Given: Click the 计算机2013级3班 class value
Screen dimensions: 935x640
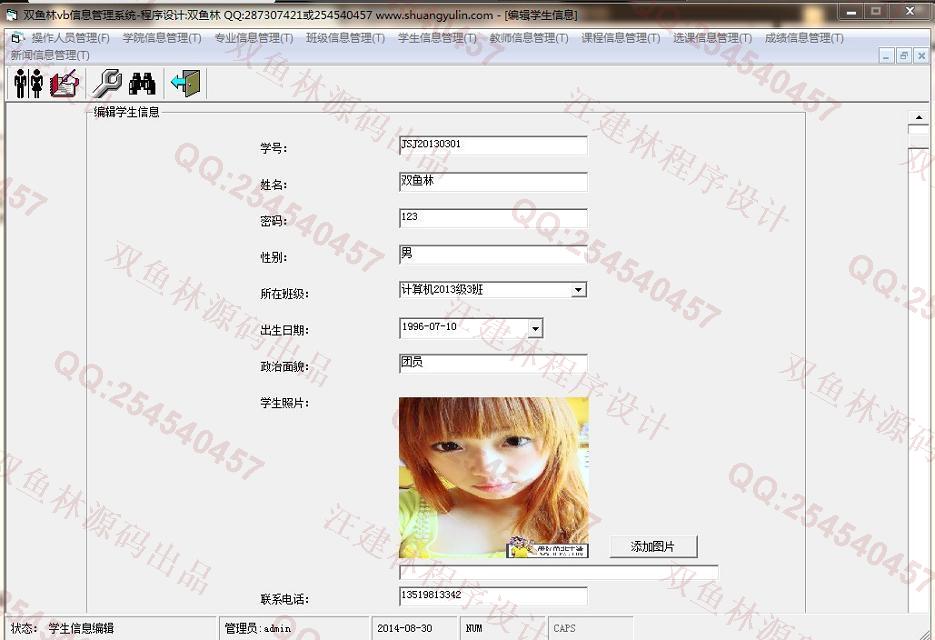Looking at the screenshot, I should 442,290.
